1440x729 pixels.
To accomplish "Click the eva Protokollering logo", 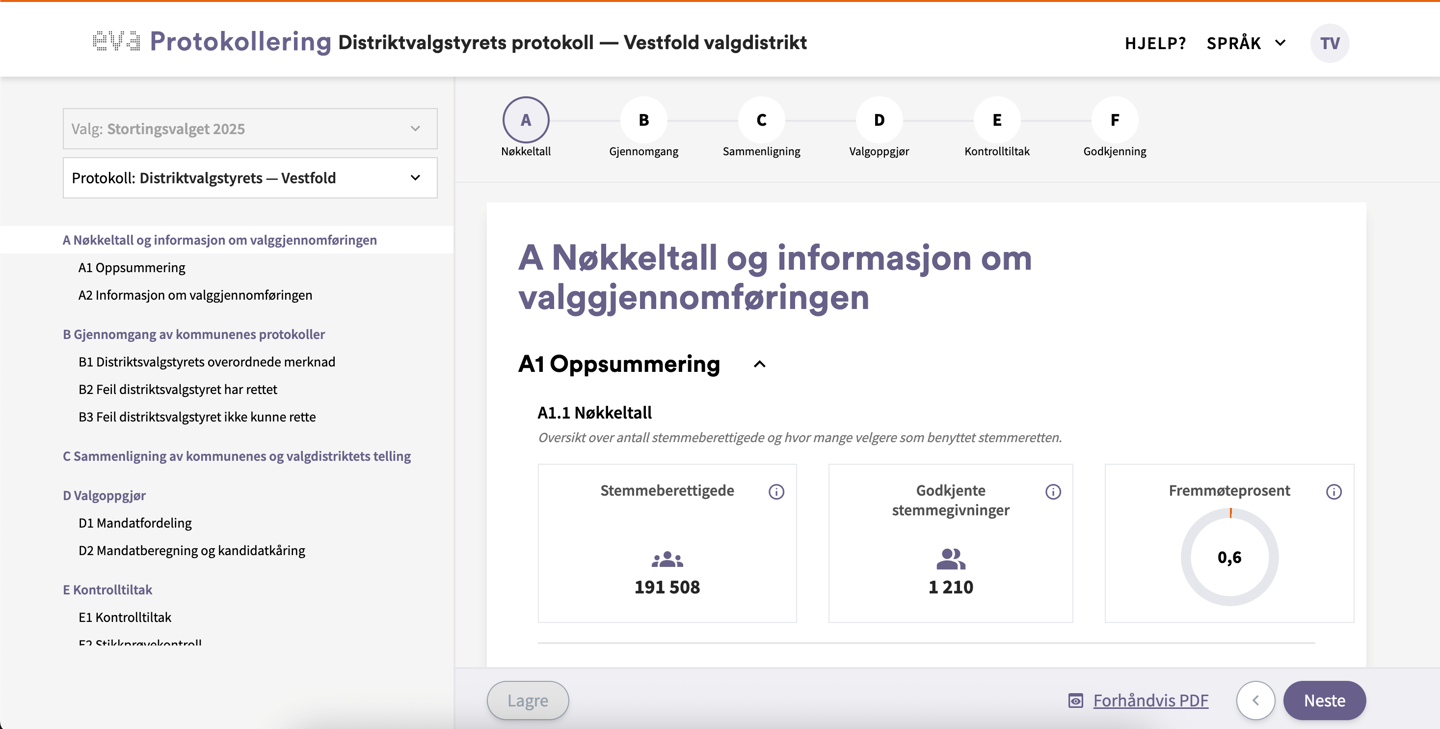I will point(211,42).
